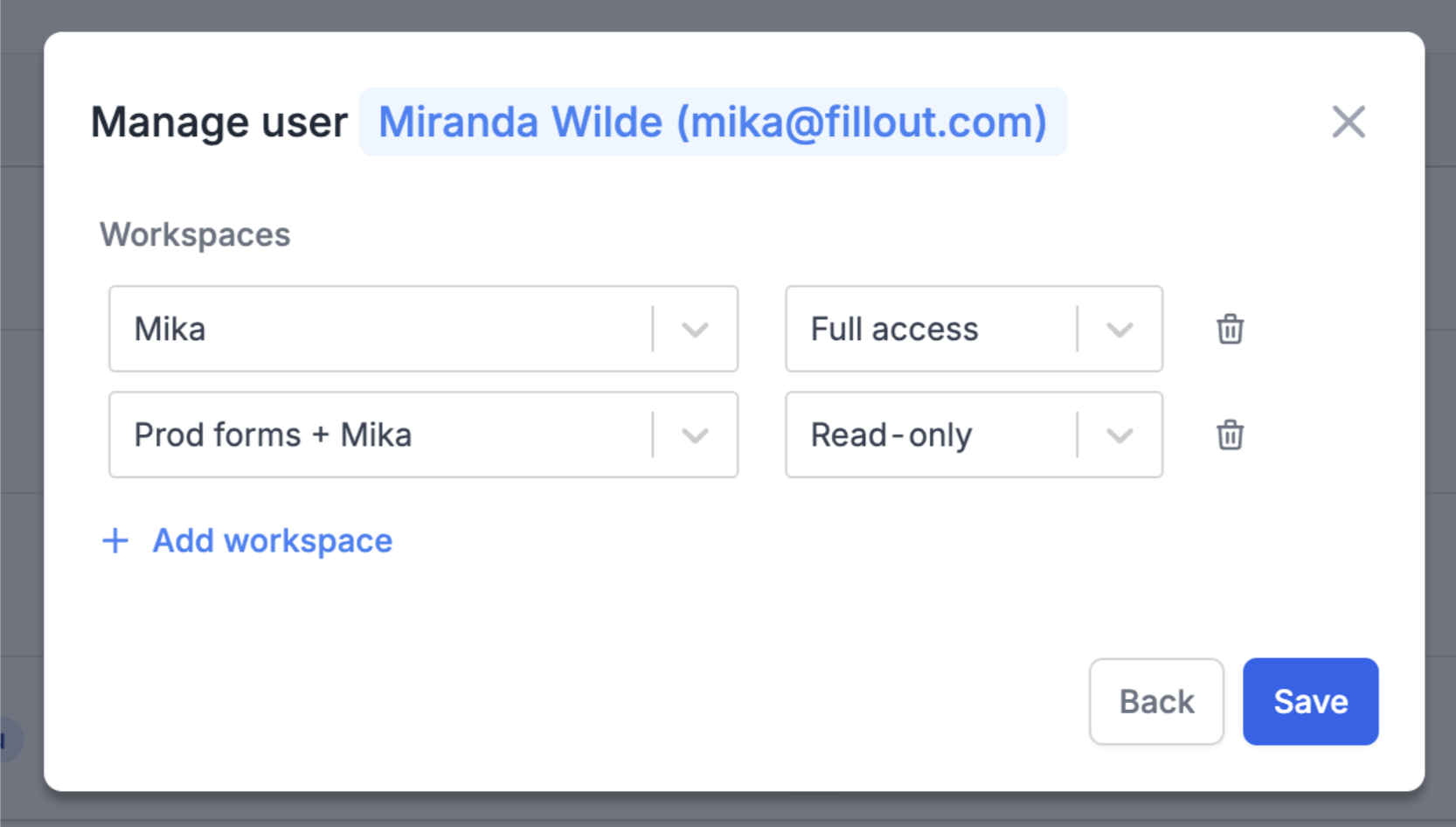Click the Add workspace link
The width and height of the screenshot is (1456, 827).
point(273,541)
